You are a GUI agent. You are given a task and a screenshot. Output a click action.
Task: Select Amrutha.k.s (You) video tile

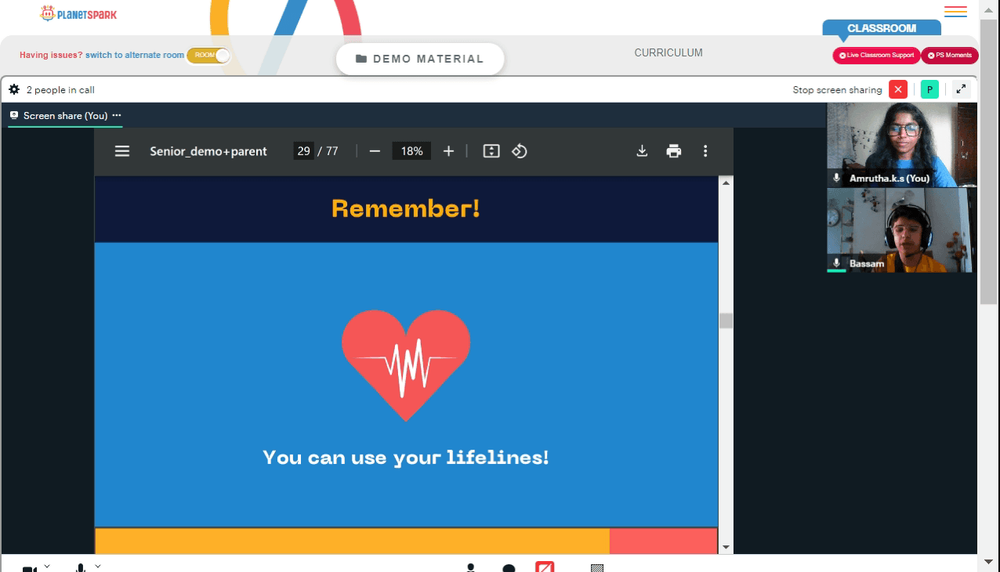click(901, 145)
